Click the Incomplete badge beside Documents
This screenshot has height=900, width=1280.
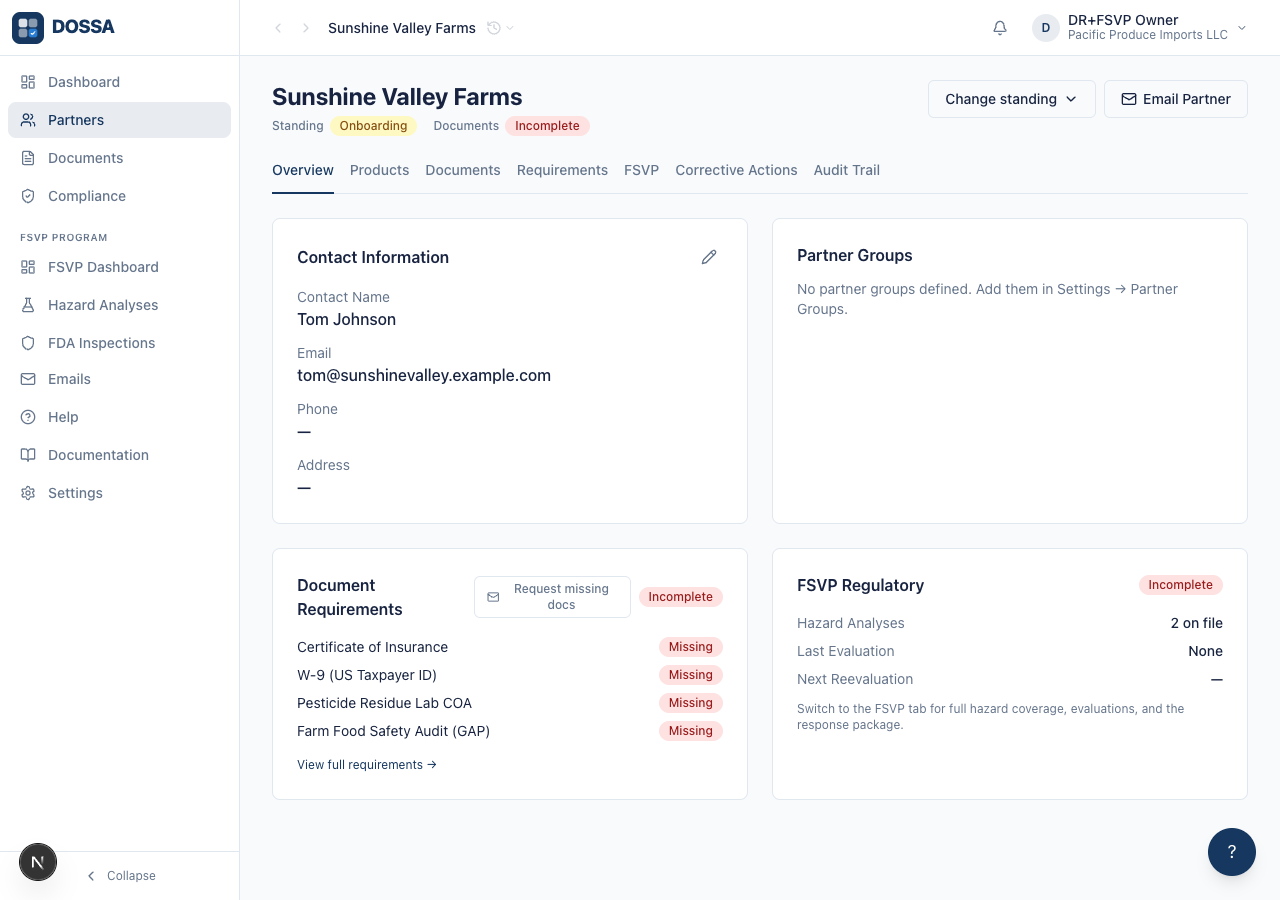point(547,126)
